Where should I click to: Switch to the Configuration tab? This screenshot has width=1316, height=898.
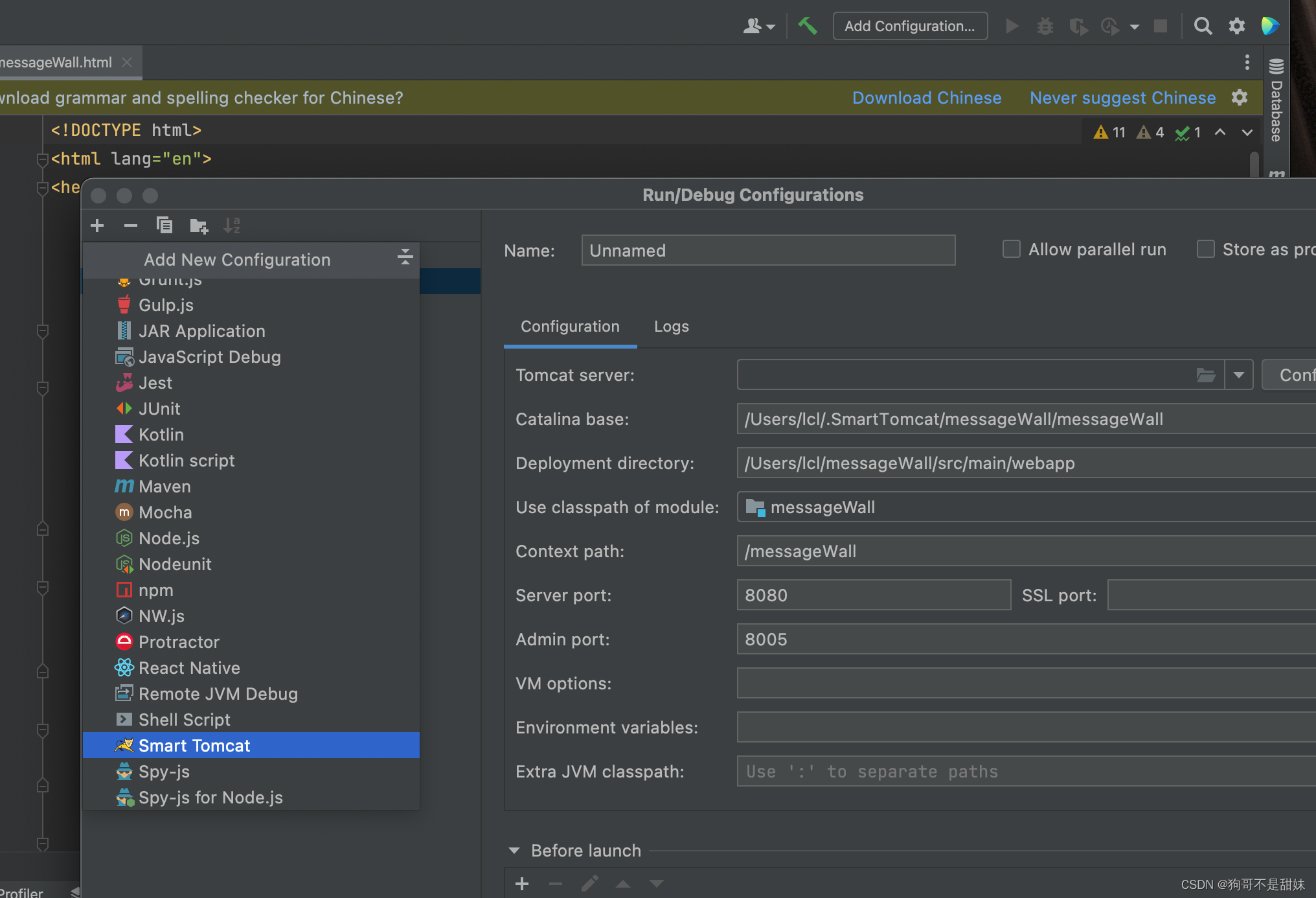click(570, 327)
